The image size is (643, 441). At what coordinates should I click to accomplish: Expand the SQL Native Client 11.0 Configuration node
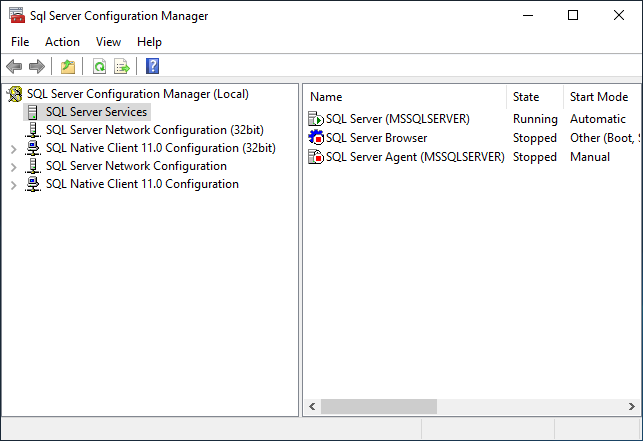click(x=13, y=184)
